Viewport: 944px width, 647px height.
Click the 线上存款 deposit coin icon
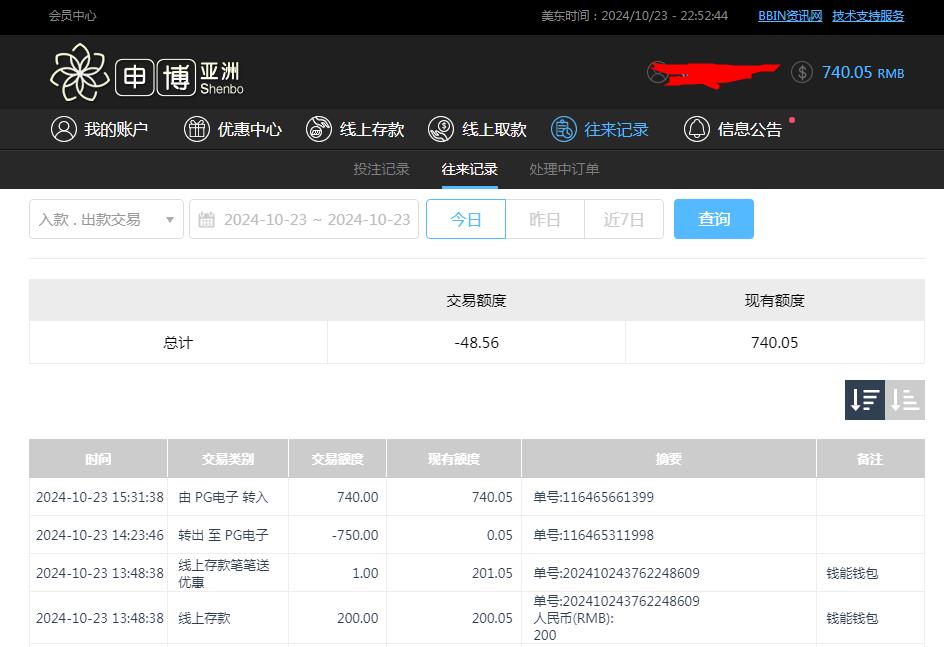[x=318, y=128]
